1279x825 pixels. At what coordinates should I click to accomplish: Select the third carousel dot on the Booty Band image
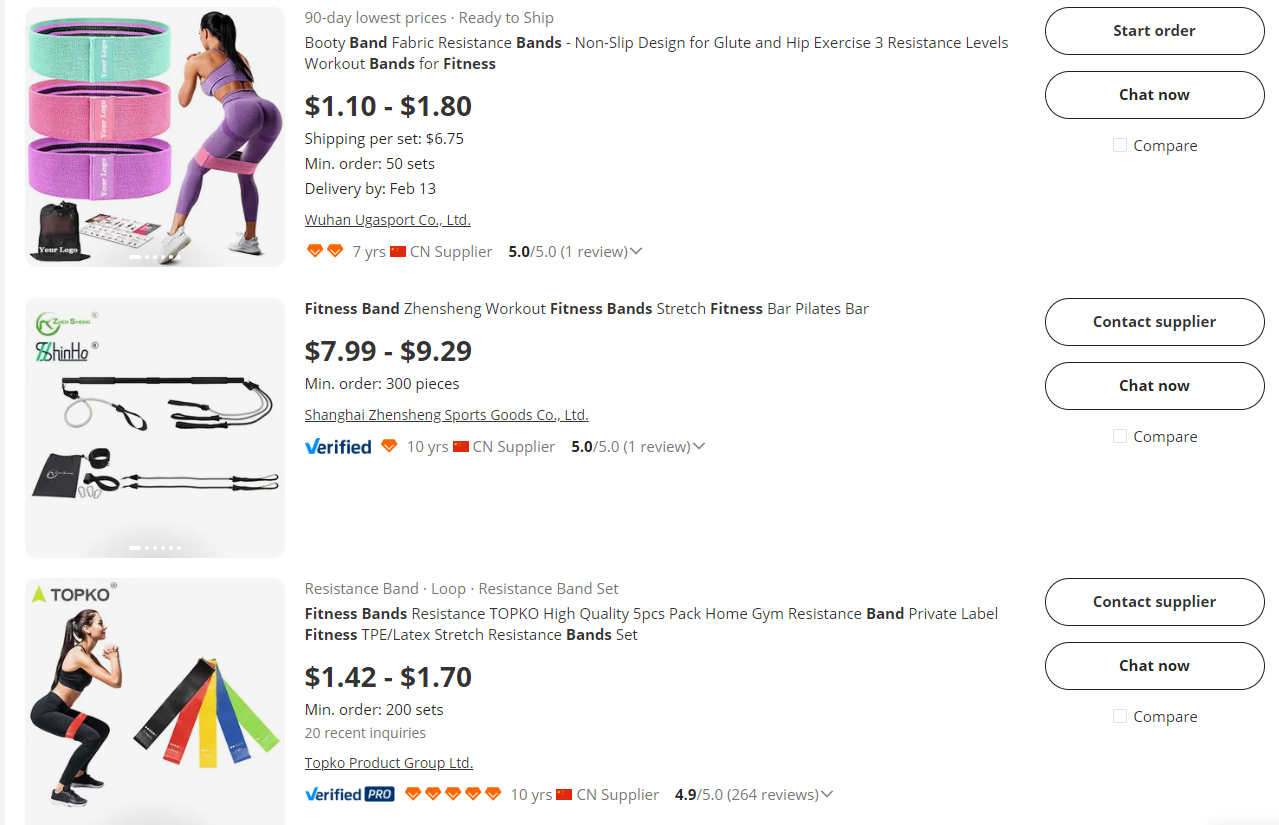click(x=153, y=257)
